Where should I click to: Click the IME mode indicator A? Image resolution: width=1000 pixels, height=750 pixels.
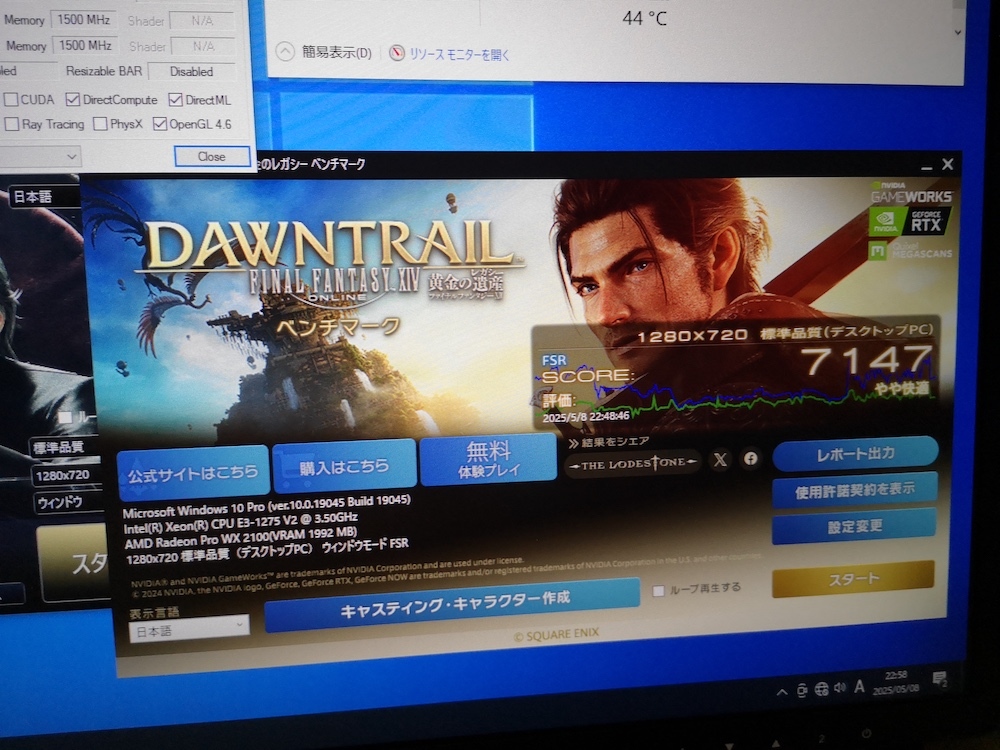[860, 686]
